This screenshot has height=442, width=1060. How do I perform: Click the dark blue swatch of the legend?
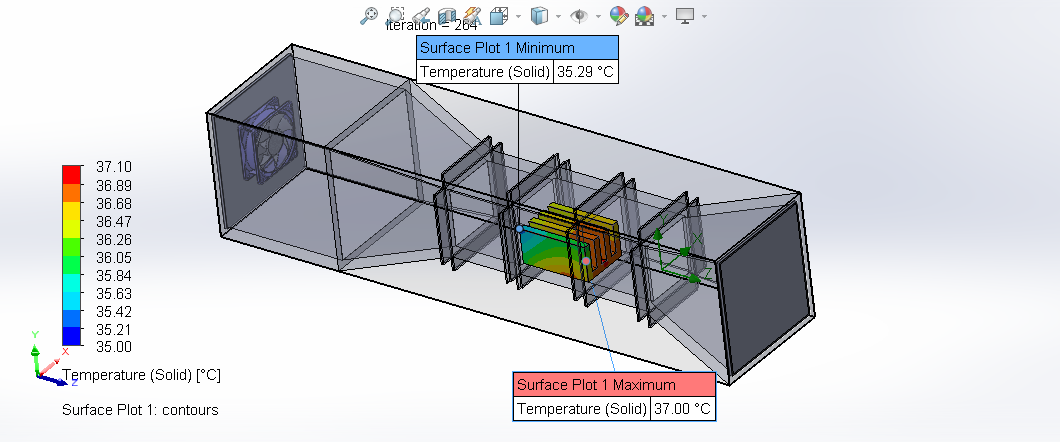click(x=71, y=337)
